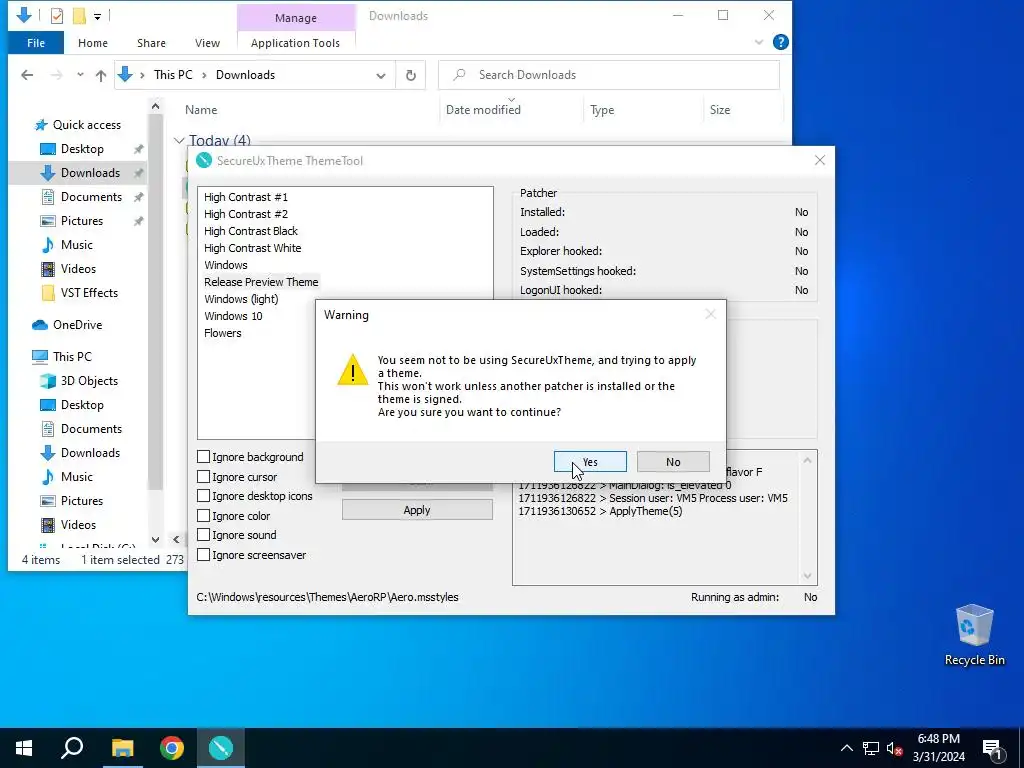Sort by Date modified column

tap(483, 110)
